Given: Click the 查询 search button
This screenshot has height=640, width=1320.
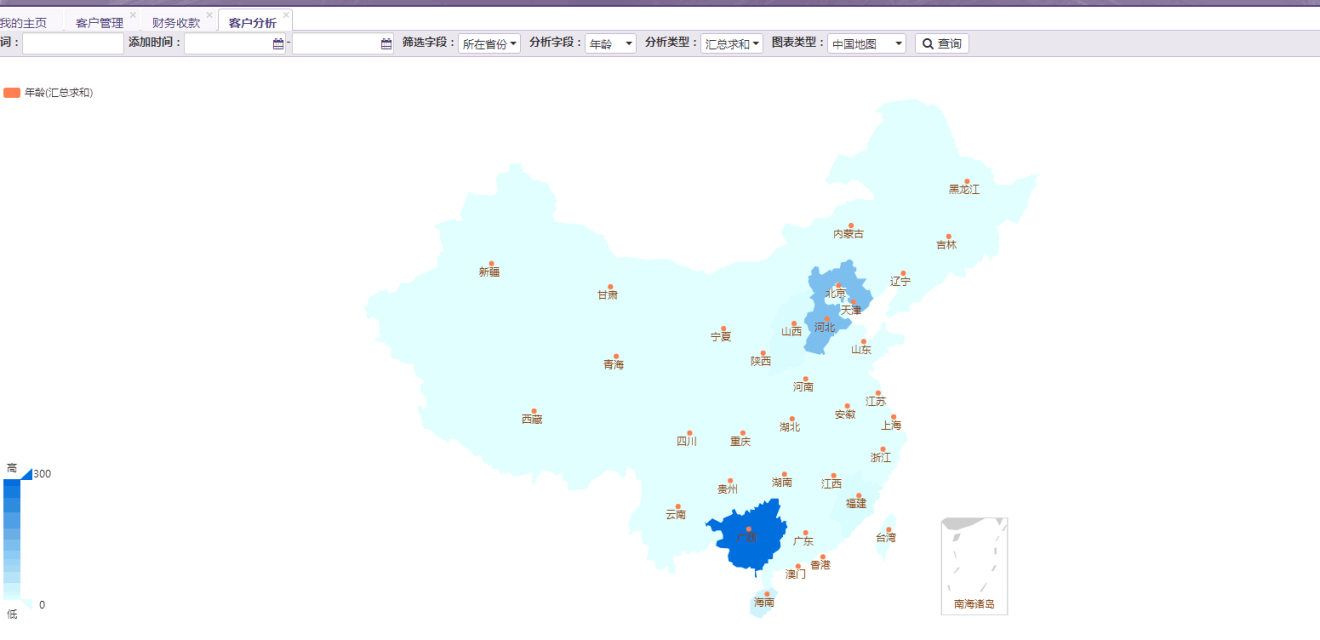Looking at the screenshot, I should click(x=942, y=44).
